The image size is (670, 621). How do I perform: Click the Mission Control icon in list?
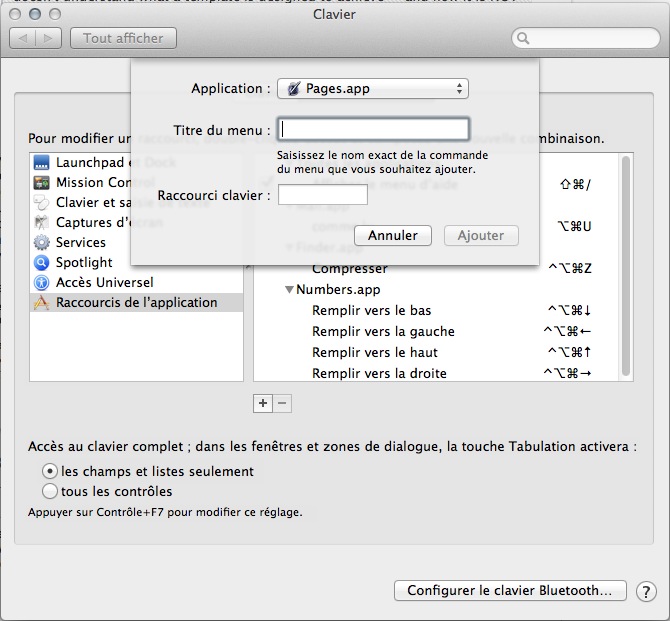tap(41, 182)
